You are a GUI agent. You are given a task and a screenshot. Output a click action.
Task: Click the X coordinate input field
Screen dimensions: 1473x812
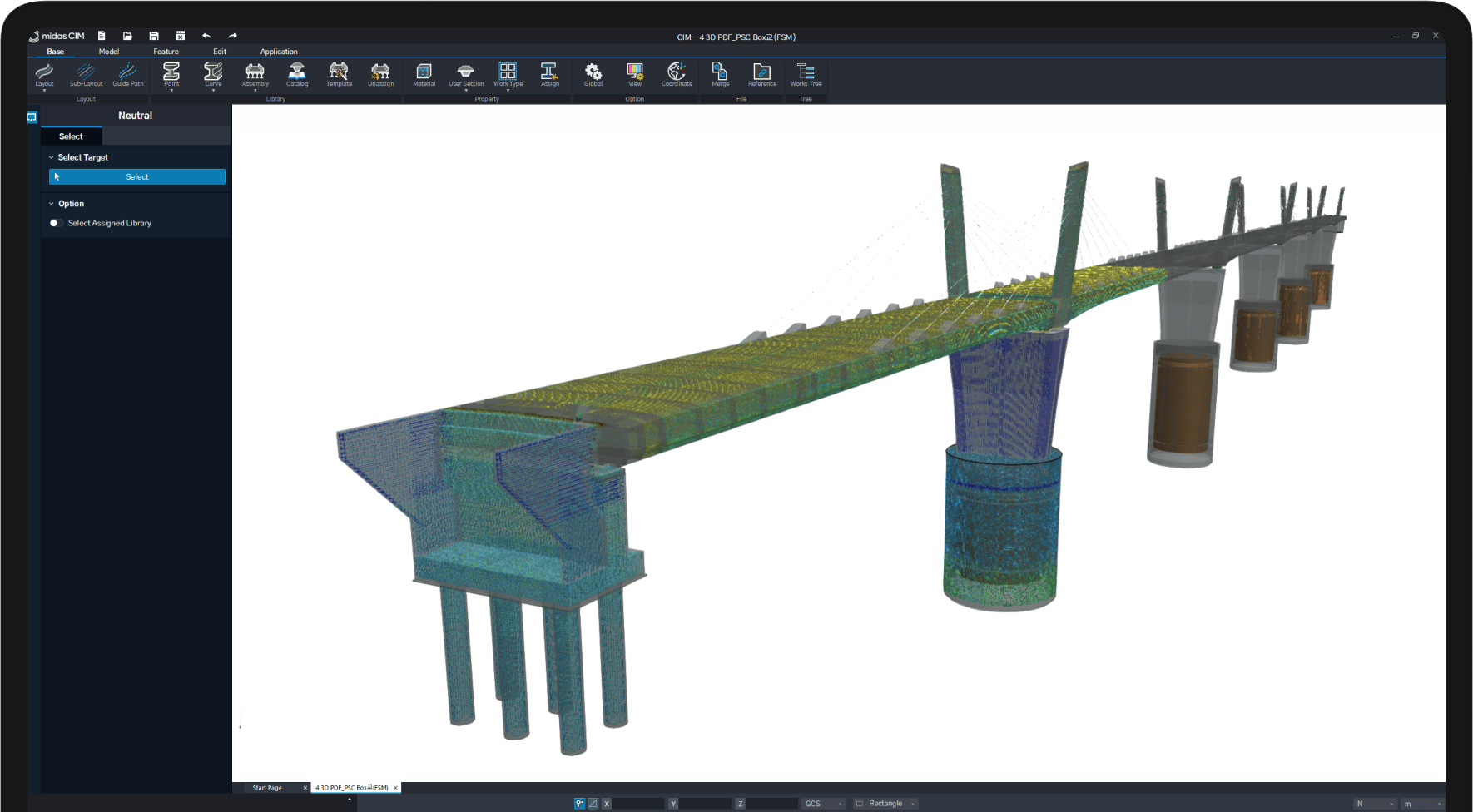(x=638, y=804)
